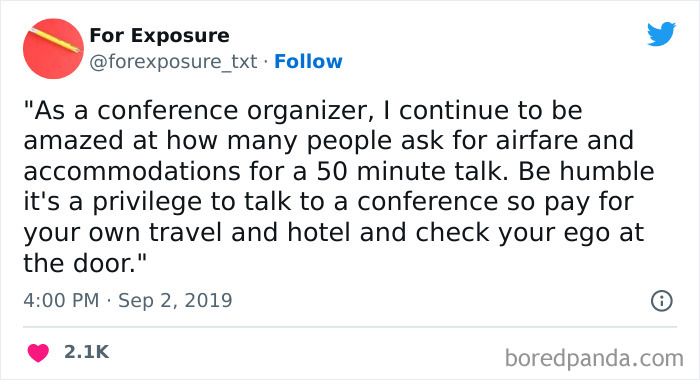Click the word 'accommodations' in the tweet
700x380 pixels.
(x=132, y=171)
